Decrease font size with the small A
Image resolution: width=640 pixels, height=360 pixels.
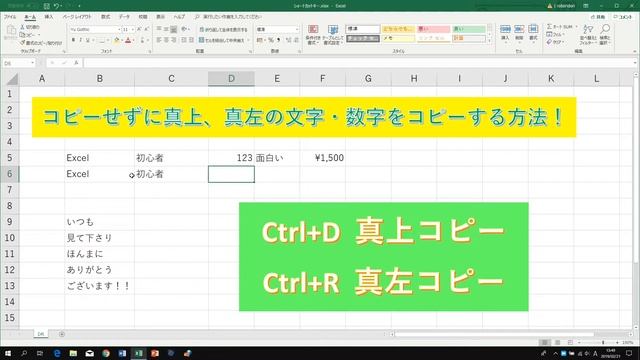146,29
